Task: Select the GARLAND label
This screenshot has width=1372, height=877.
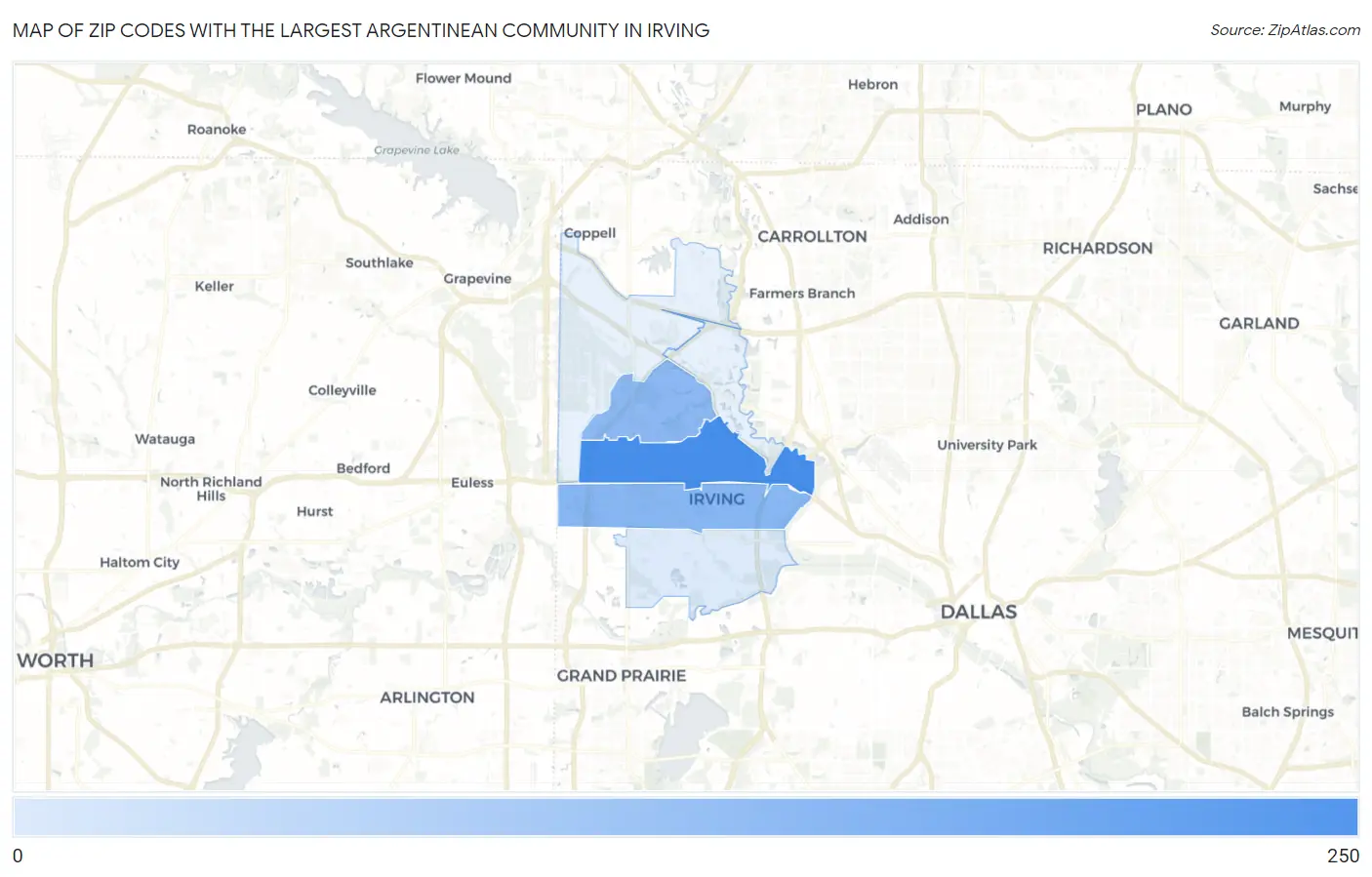Action: [1259, 323]
